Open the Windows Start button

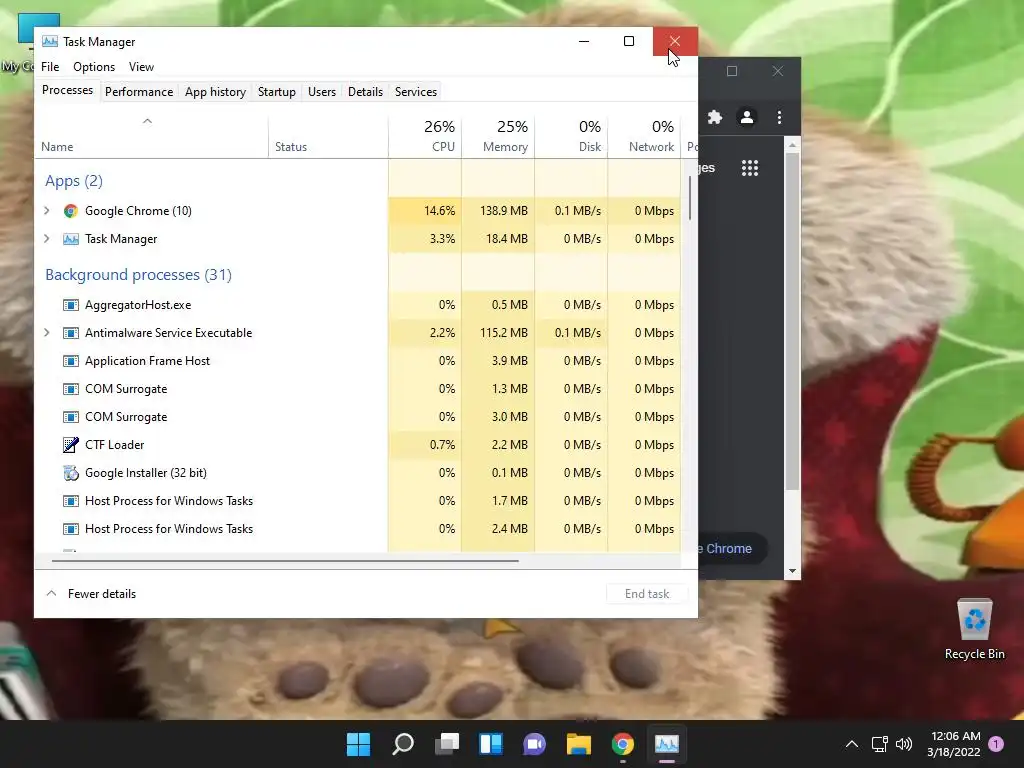[x=358, y=744]
